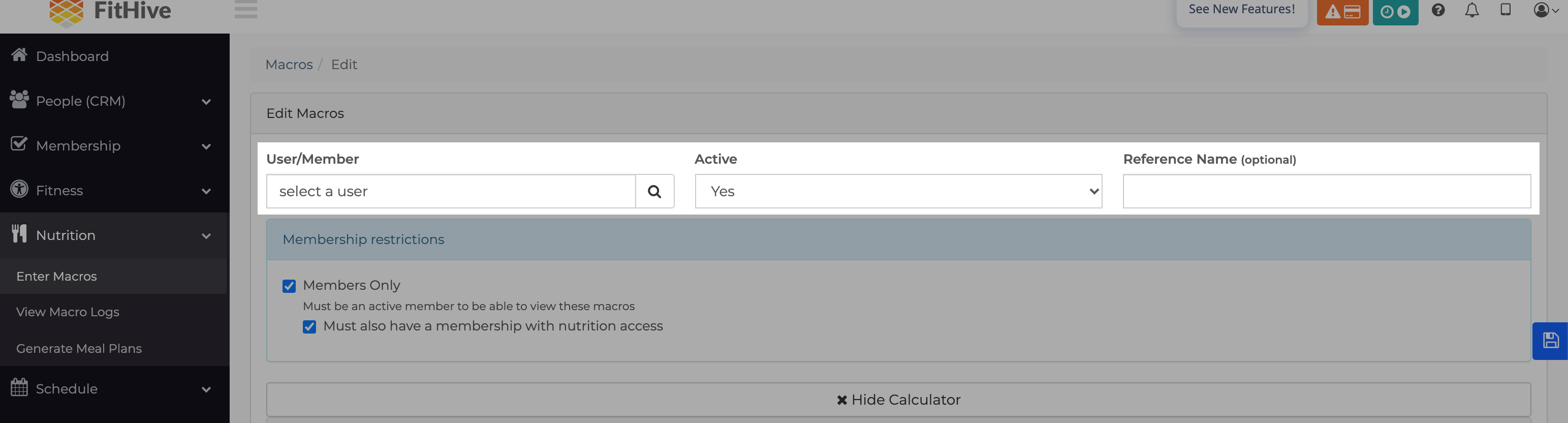Click the Hide Calculator button
This screenshot has height=423, width=1568.
pos(898,399)
